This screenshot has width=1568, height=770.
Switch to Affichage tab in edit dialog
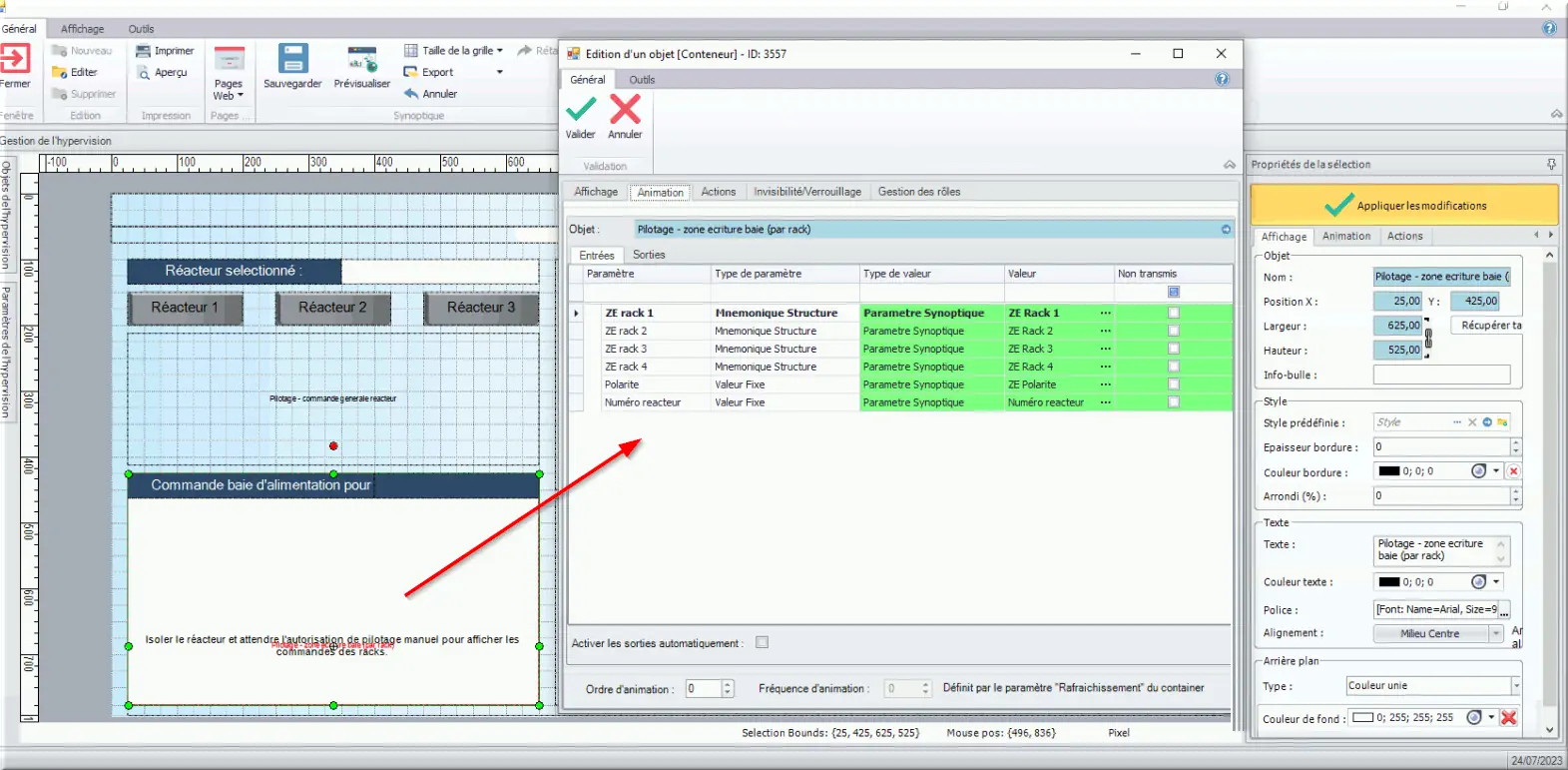(596, 192)
